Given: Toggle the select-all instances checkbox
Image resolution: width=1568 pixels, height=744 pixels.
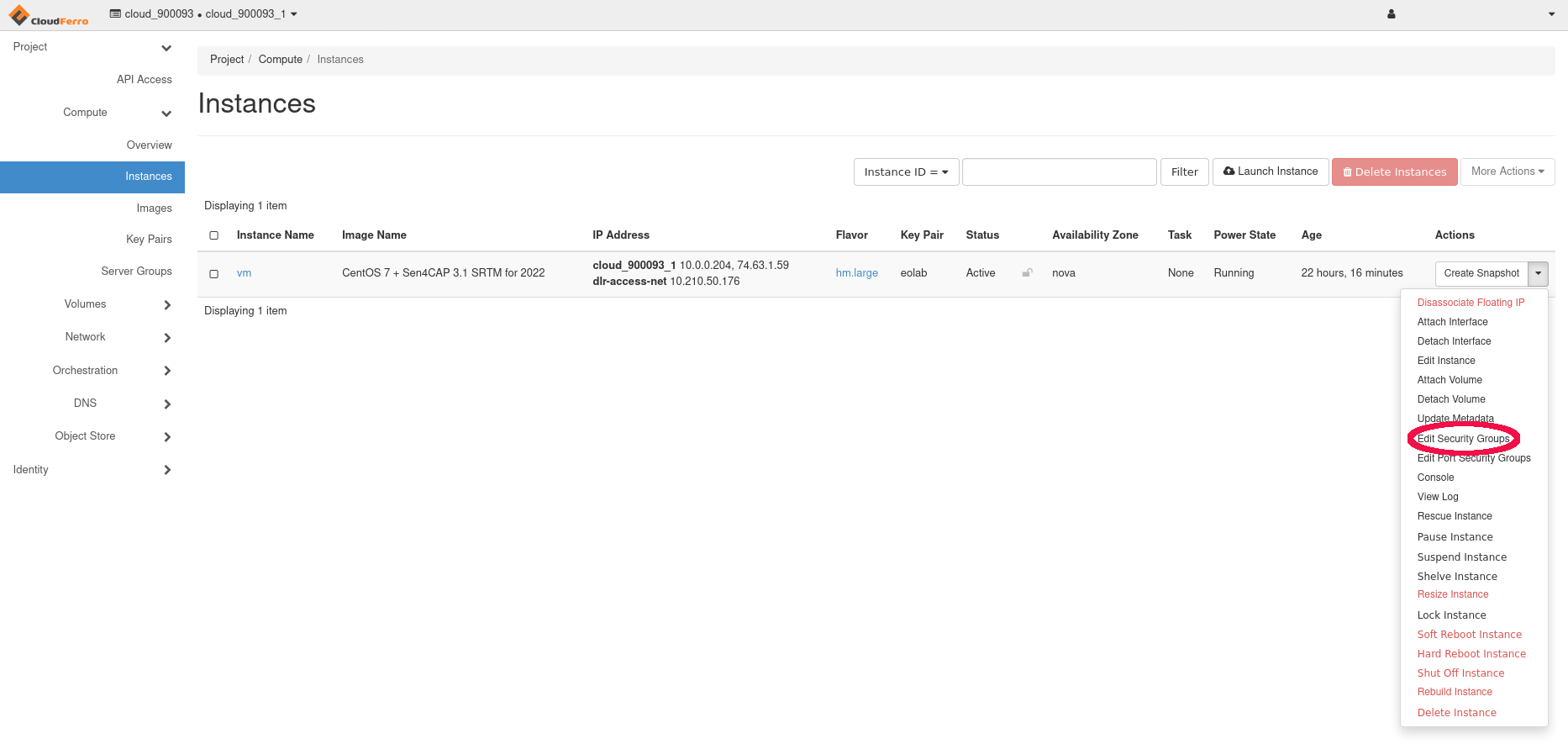Looking at the screenshot, I should point(214,235).
